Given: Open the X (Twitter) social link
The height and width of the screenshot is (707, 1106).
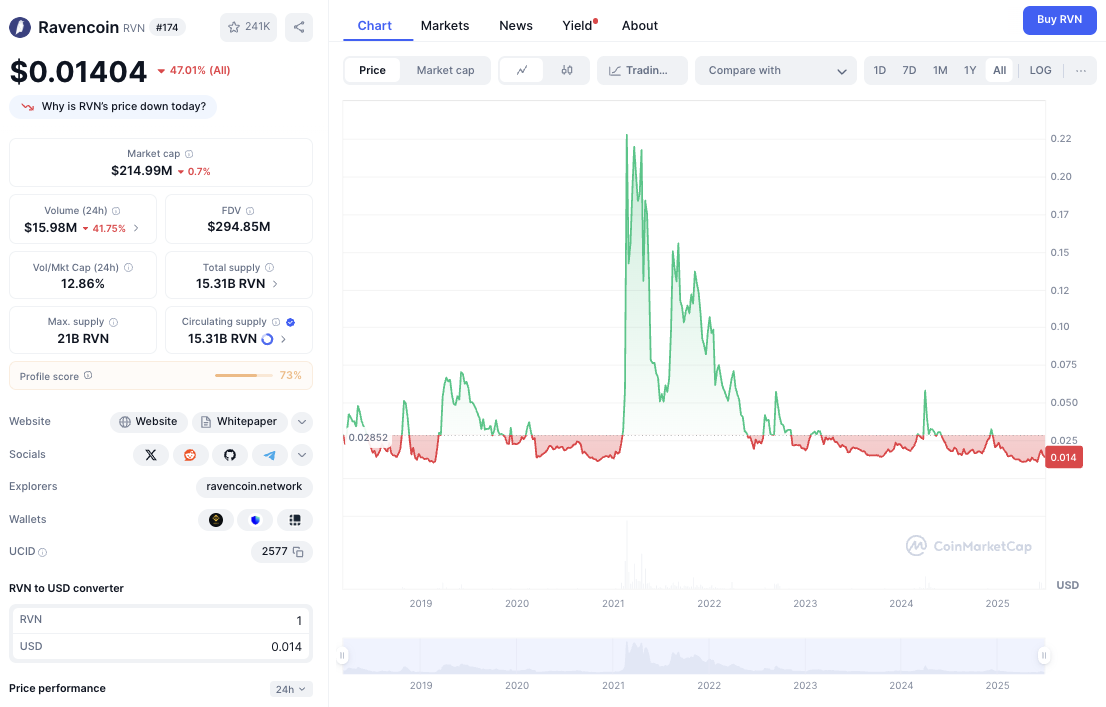Looking at the screenshot, I should (150, 455).
